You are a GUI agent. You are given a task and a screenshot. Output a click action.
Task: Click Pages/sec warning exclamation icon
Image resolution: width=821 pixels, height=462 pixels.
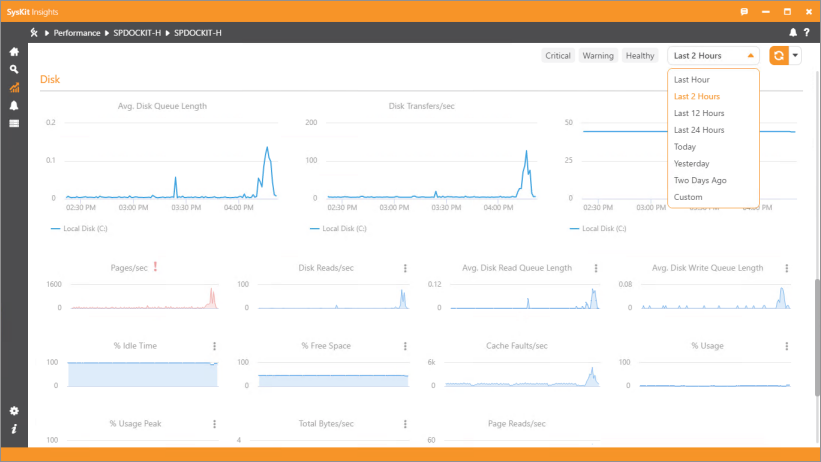click(x=156, y=267)
